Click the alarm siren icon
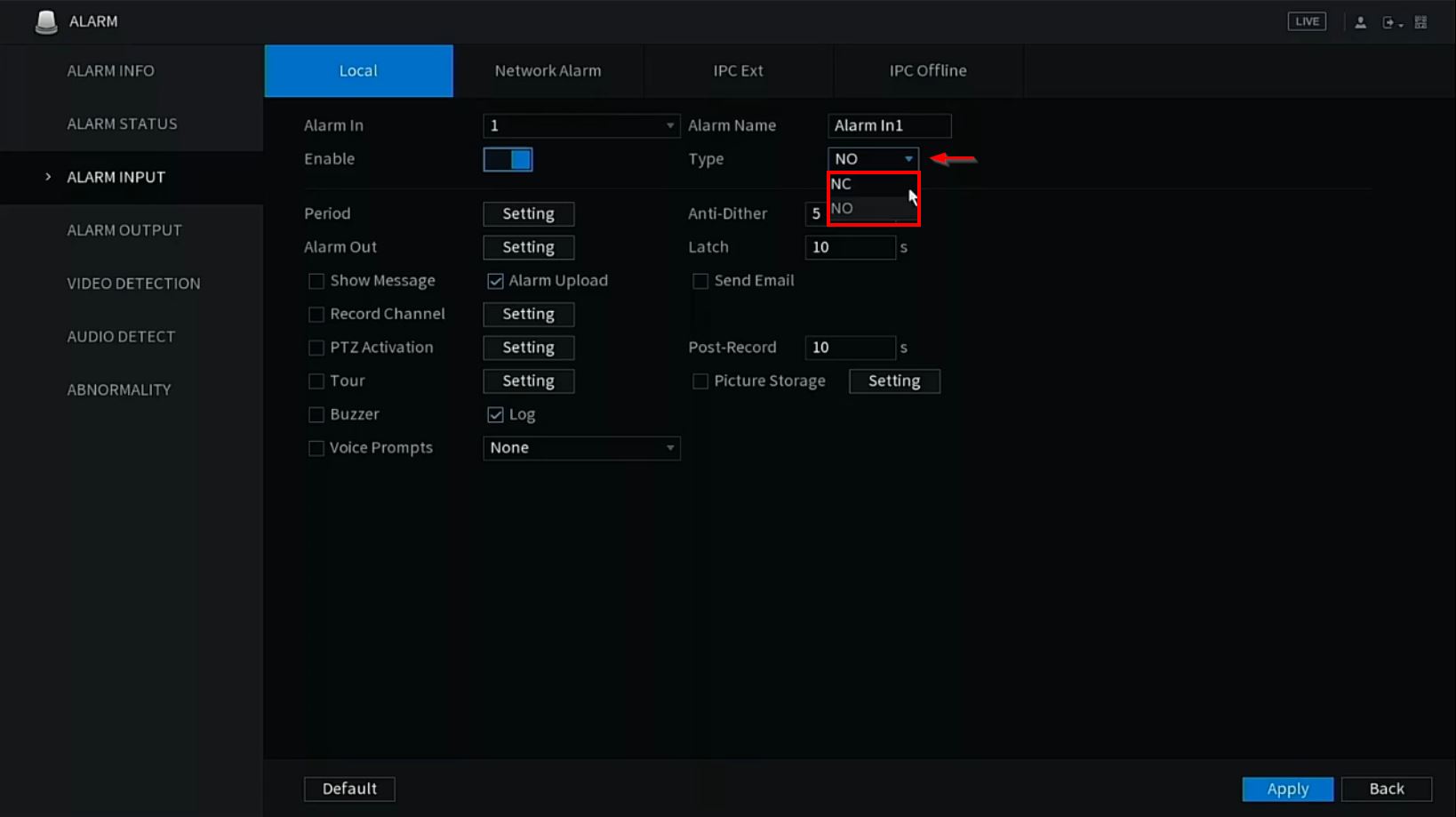The width and height of the screenshot is (1456, 817). coord(45,22)
